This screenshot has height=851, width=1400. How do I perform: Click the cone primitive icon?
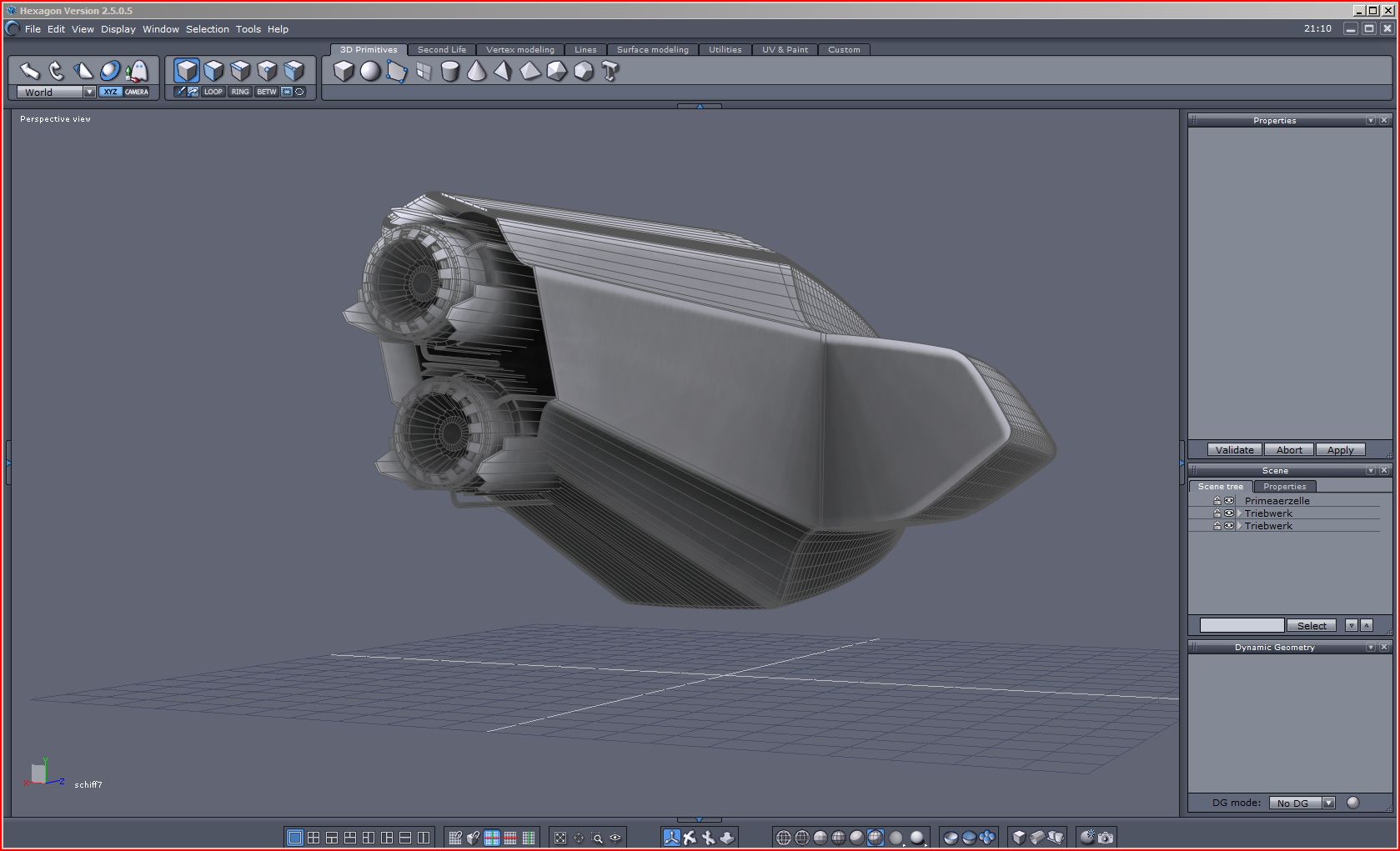tap(476, 72)
